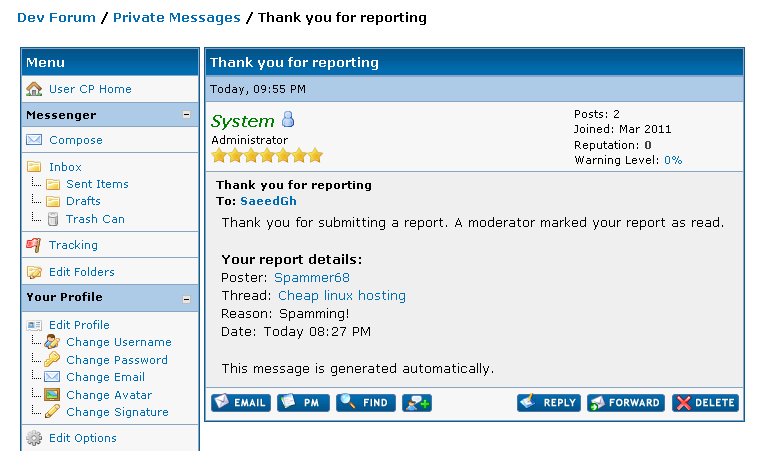This screenshot has width=763, height=451.
Task: Click the administrator star rating image
Action: tap(267, 156)
